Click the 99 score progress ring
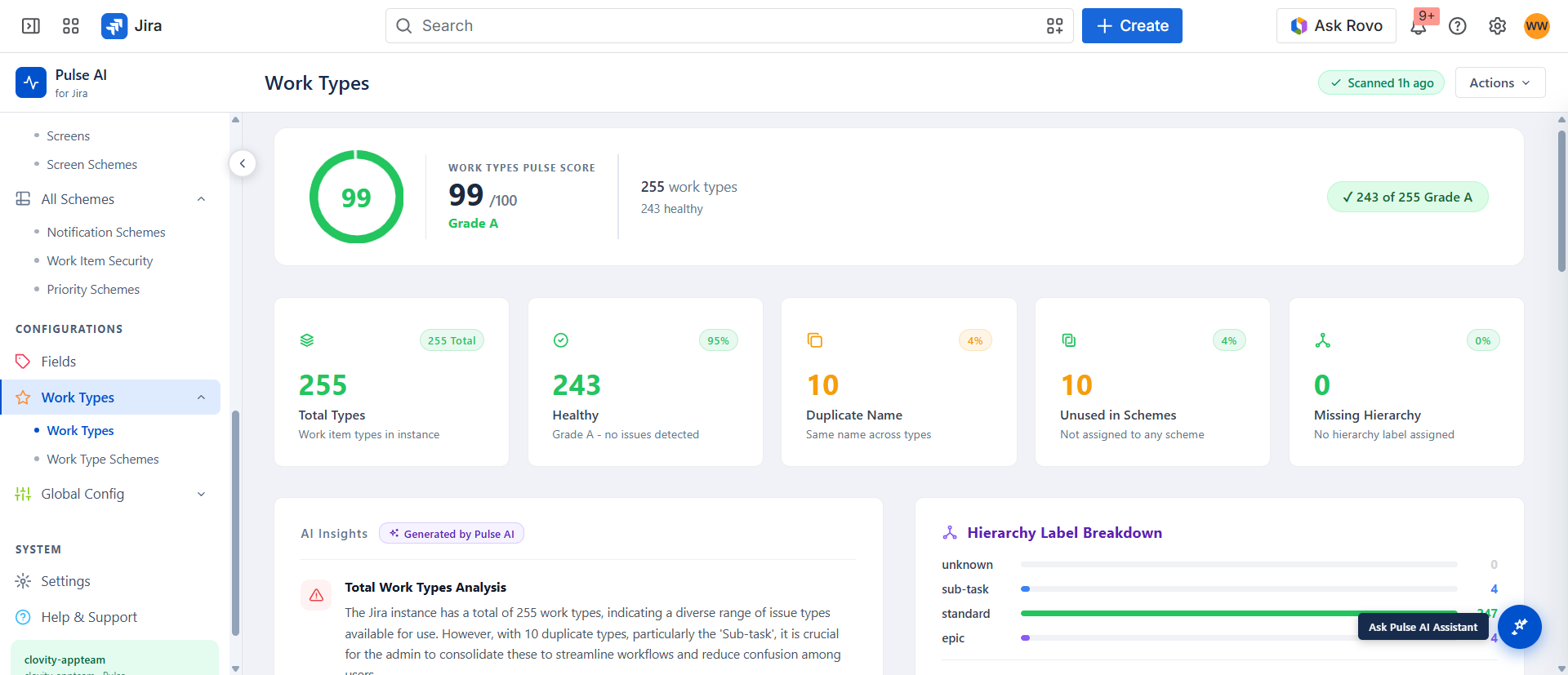The width and height of the screenshot is (1568, 675). [x=356, y=197]
